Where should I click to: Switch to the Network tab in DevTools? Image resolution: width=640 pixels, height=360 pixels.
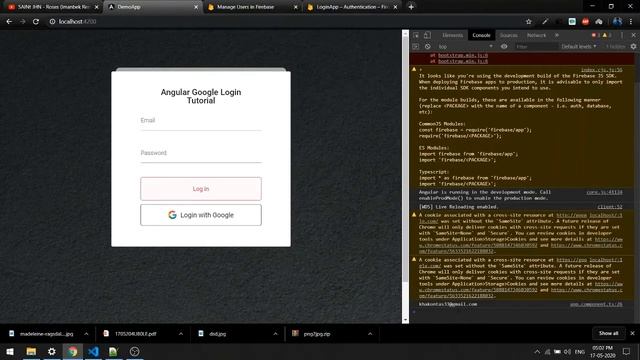tap(536, 35)
